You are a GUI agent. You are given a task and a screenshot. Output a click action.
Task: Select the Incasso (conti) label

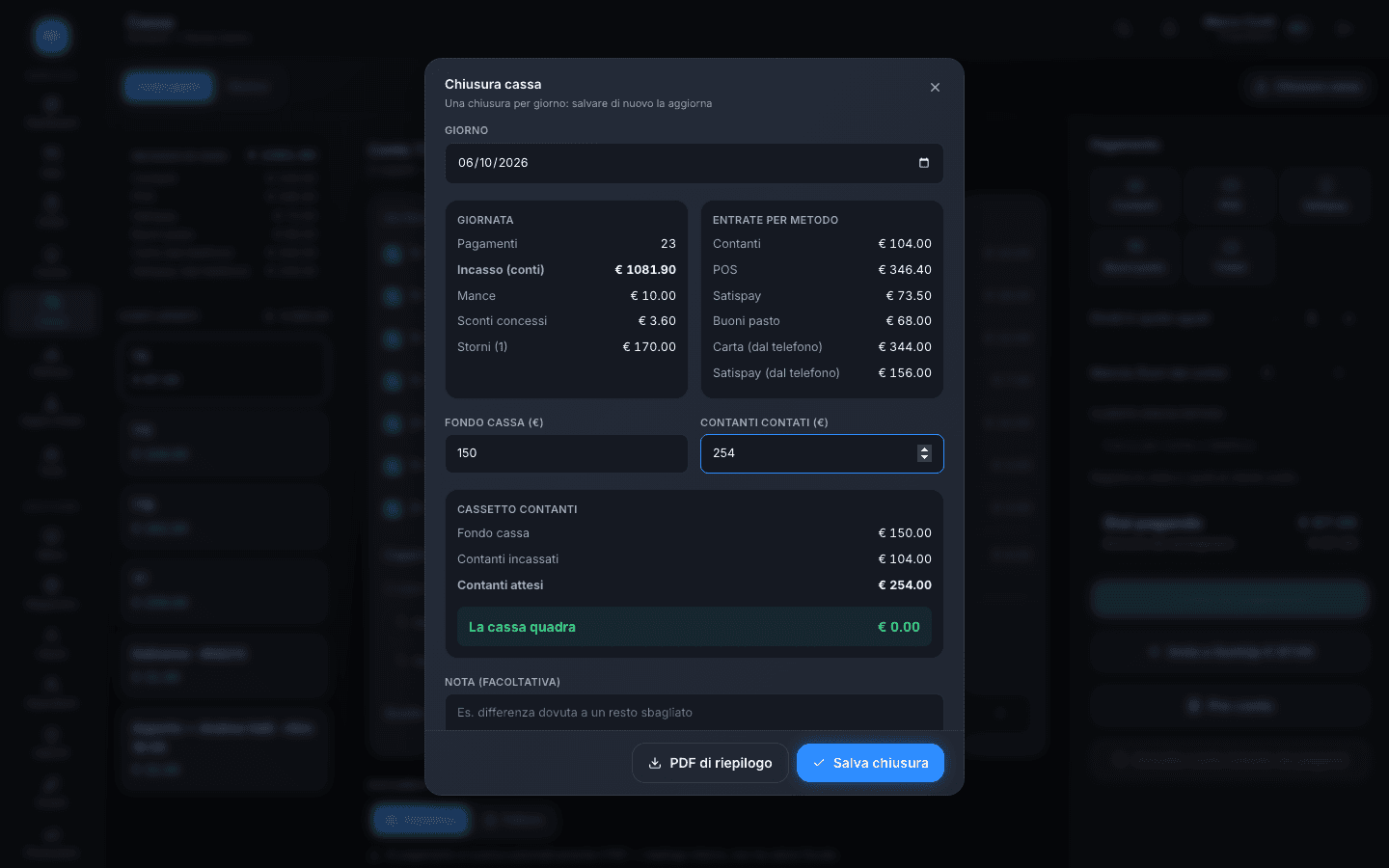(501, 270)
